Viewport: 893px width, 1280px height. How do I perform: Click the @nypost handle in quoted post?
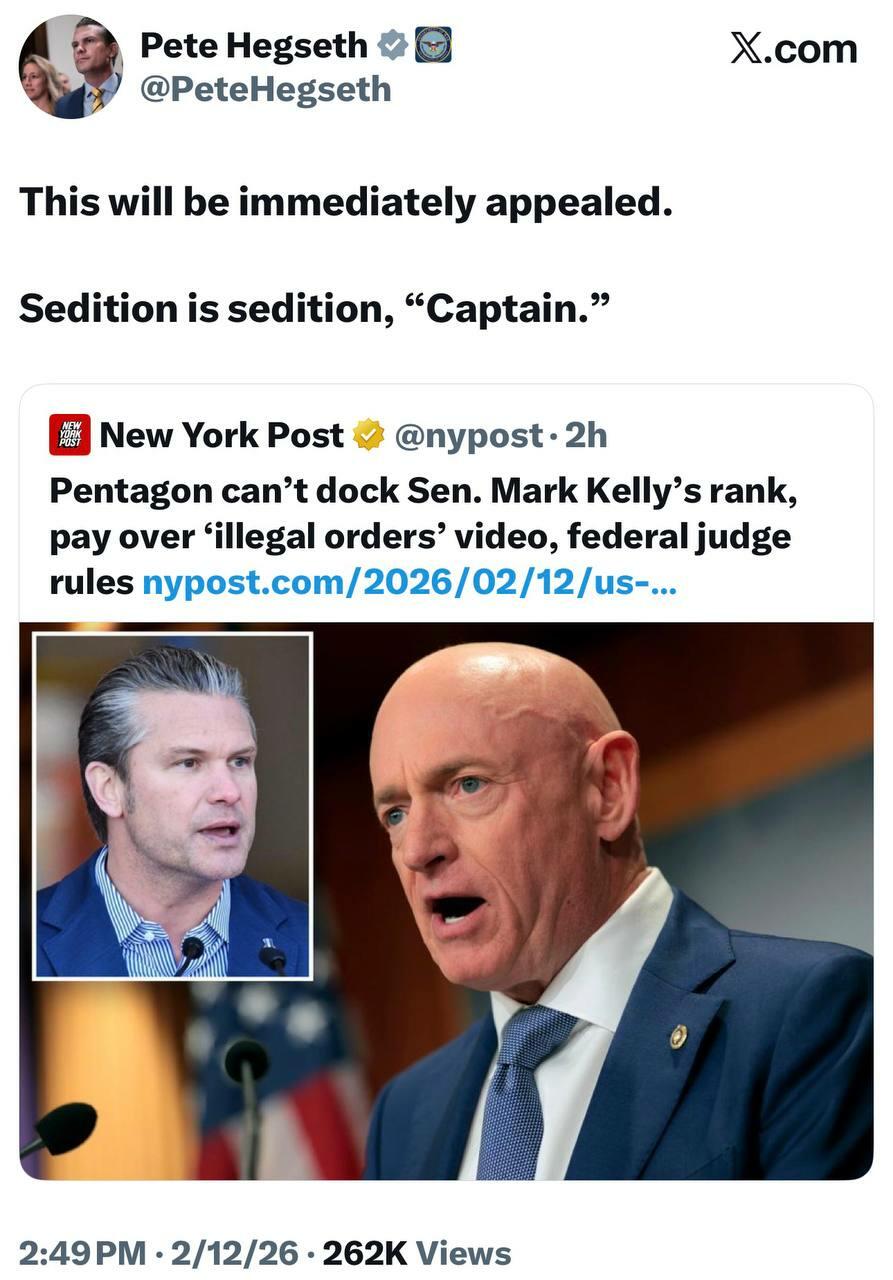(x=468, y=435)
